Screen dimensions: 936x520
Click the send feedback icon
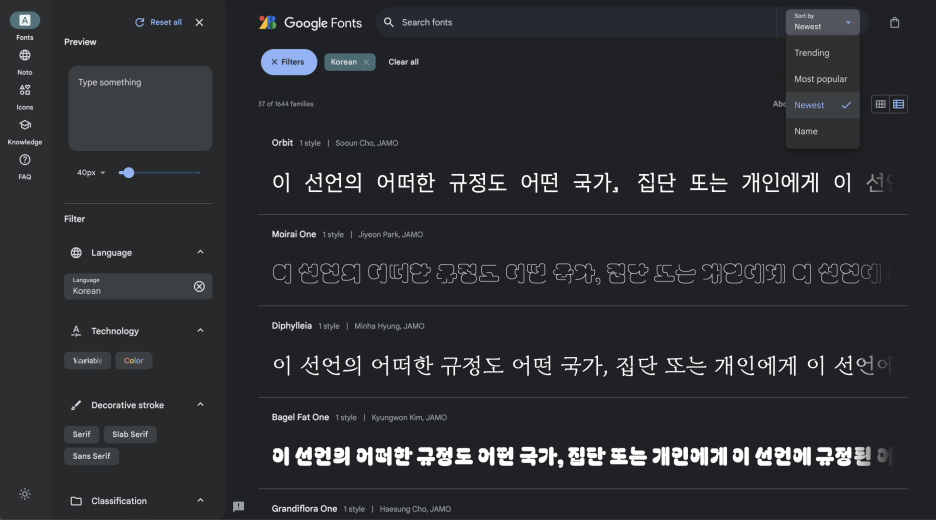tap(238, 506)
